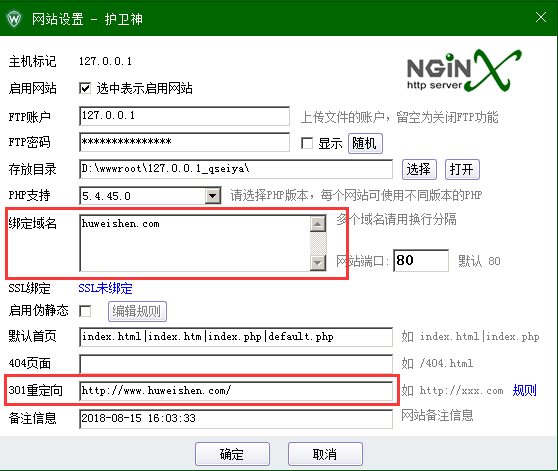Focus the website port field showing 80
Viewport: 558px width, 471px height.
click(x=421, y=261)
